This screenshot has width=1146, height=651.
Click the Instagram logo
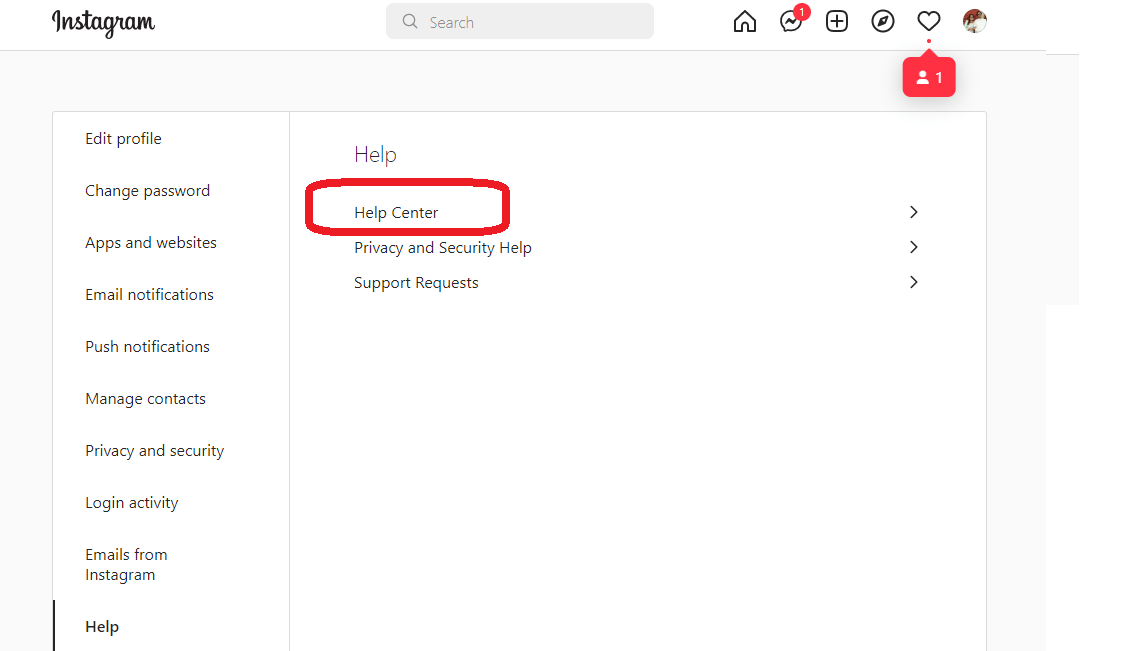(x=103, y=23)
